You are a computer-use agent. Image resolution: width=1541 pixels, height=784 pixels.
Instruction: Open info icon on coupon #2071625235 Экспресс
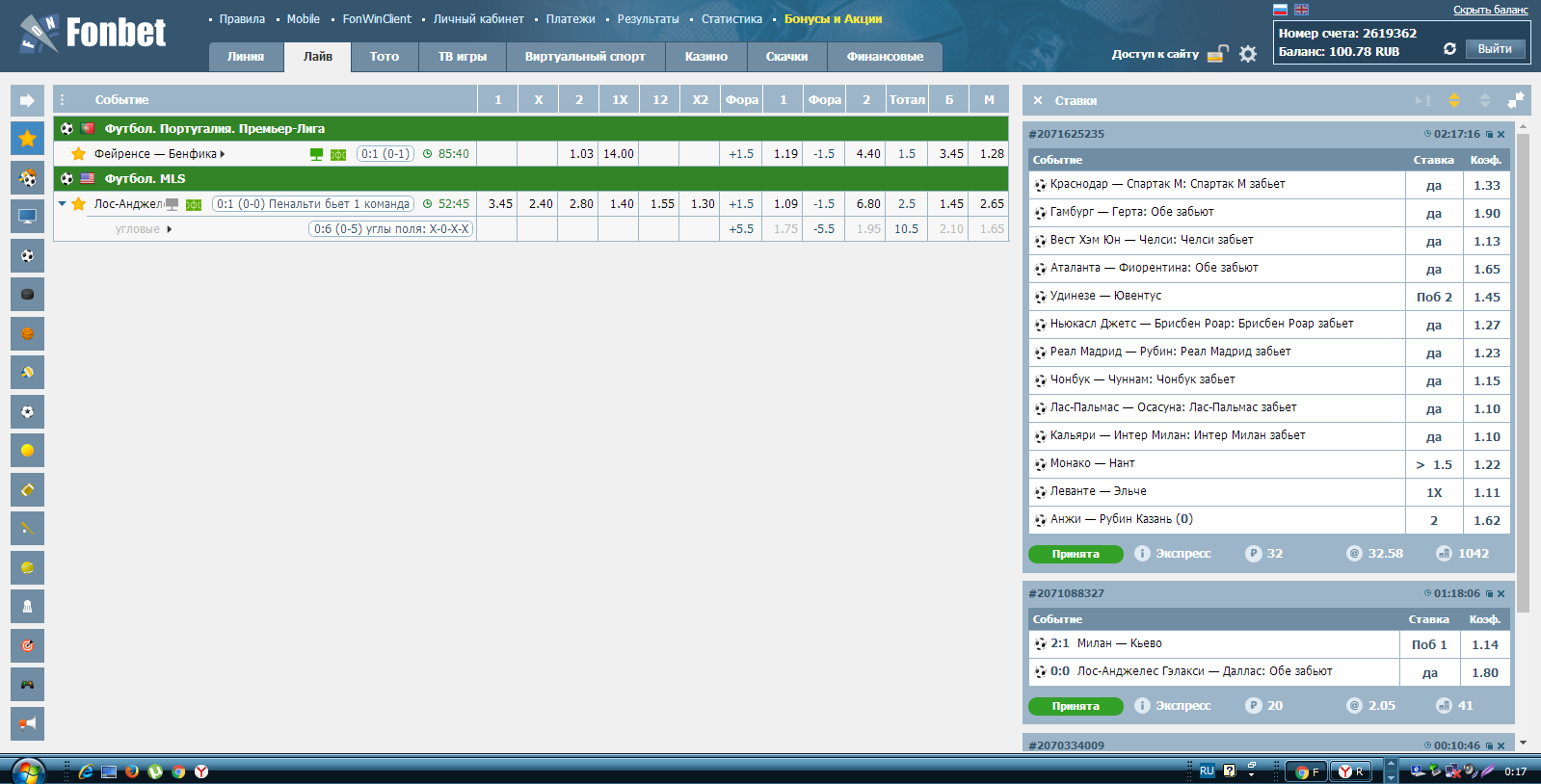(1142, 554)
